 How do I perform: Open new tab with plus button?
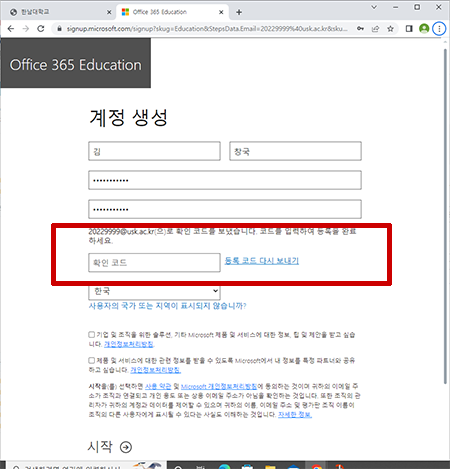(239, 12)
